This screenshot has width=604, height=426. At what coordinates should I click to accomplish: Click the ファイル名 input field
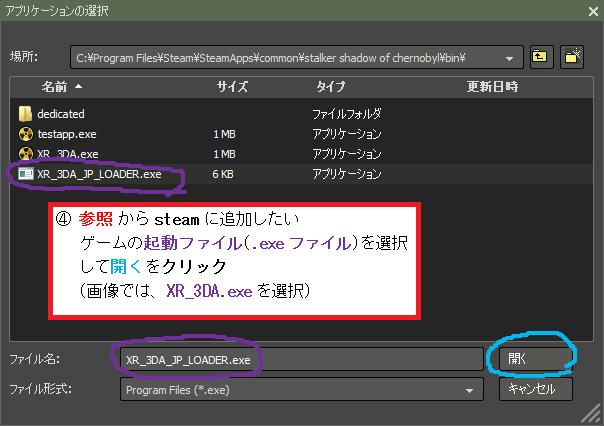pos(302,359)
